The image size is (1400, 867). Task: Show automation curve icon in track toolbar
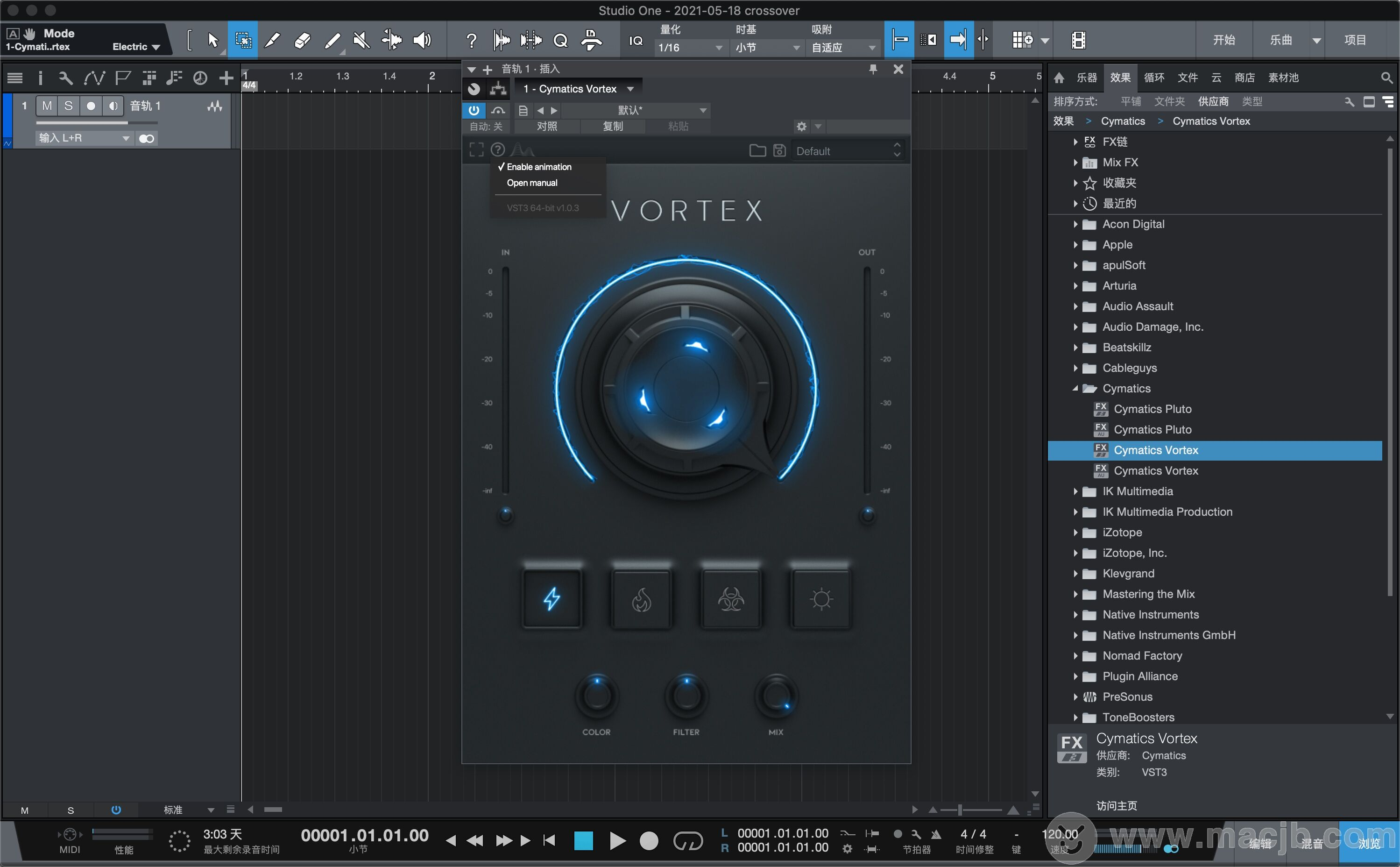pyautogui.click(x=94, y=78)
